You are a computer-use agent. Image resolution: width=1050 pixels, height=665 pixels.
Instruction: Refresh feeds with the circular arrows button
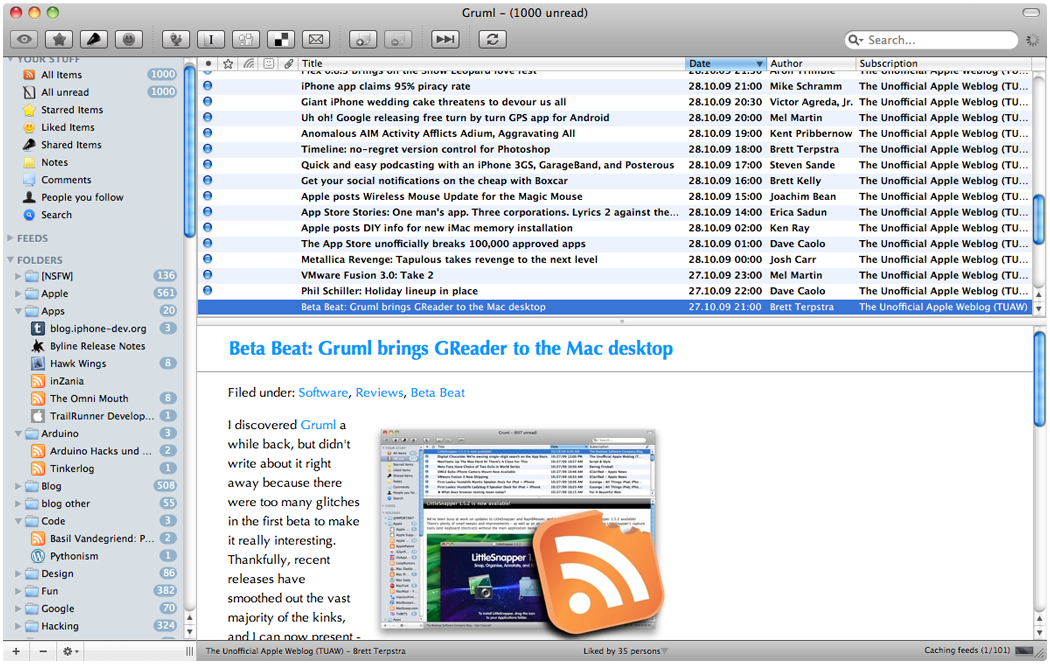pos(492,40)
